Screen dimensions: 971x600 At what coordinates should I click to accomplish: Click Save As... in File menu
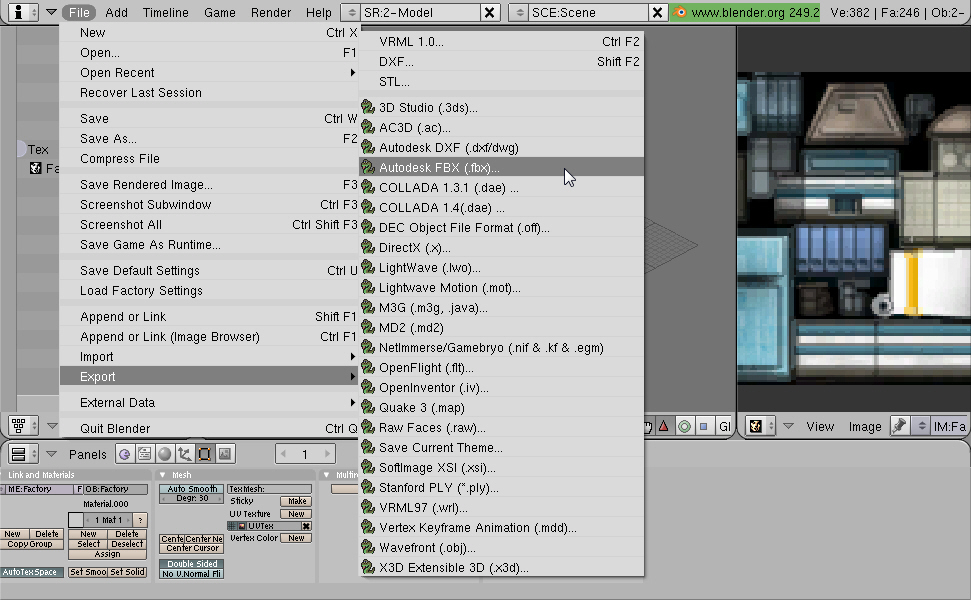point(209,139)
